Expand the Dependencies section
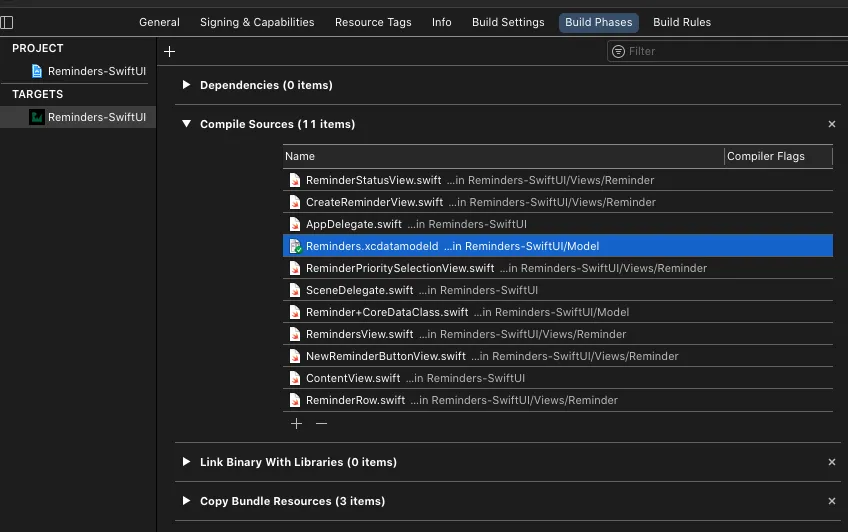 tap(186, 85)
